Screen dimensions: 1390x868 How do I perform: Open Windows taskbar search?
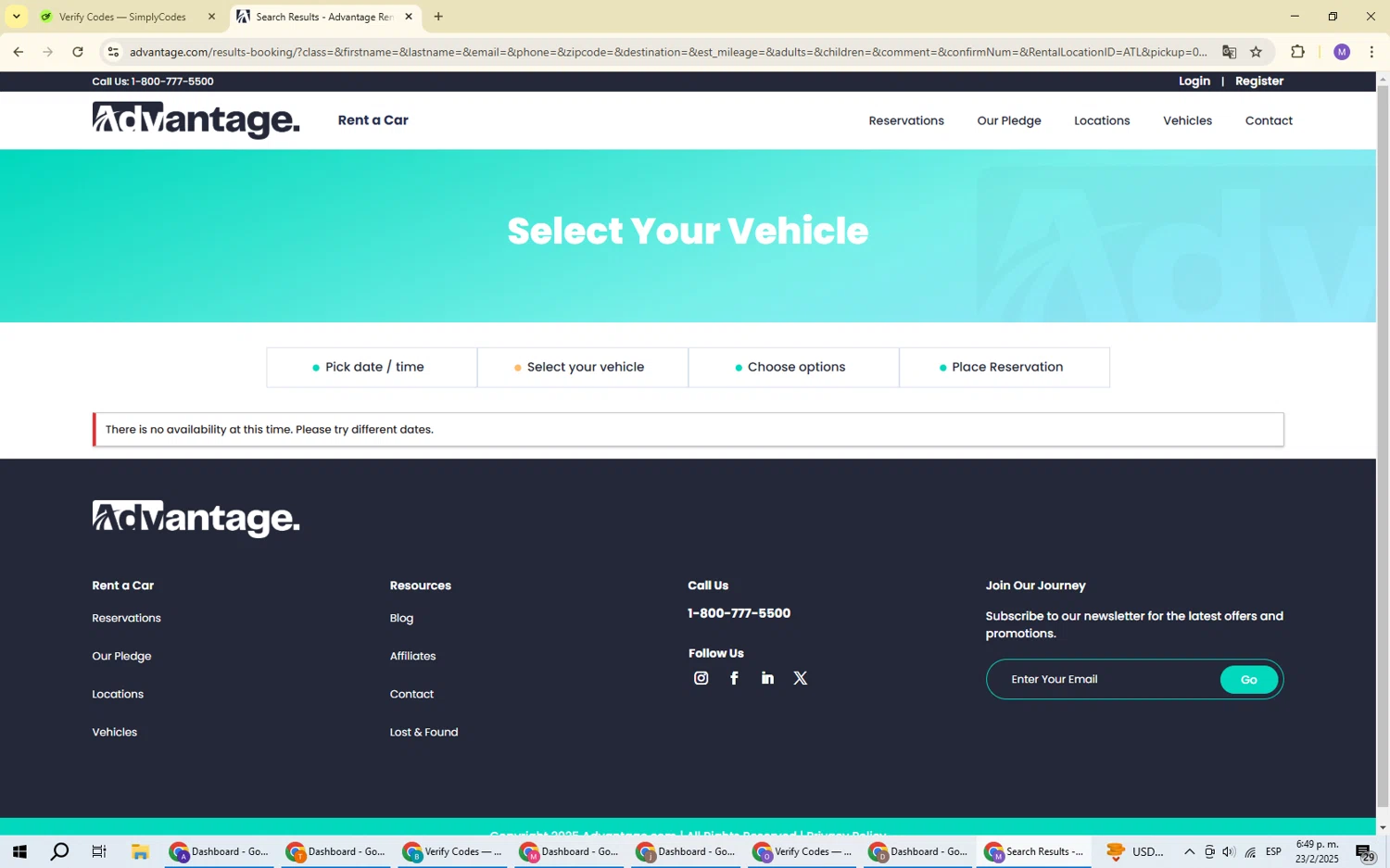point(59,851)
